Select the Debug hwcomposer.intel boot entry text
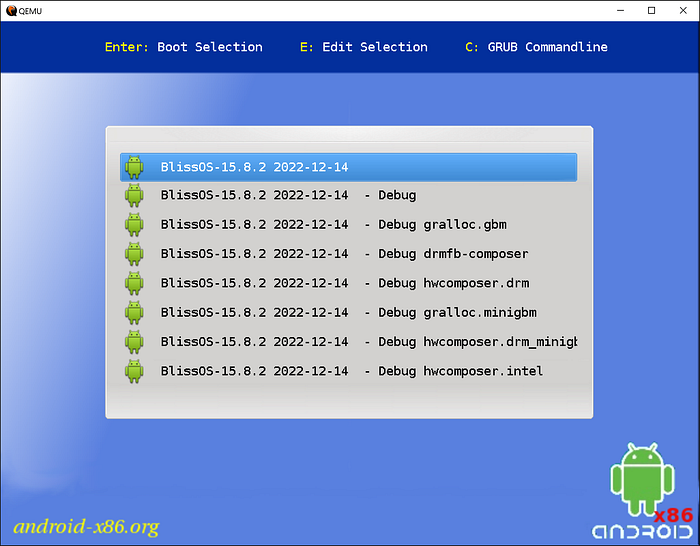Viewport: 700px width, 546px height. pos(352,371)
